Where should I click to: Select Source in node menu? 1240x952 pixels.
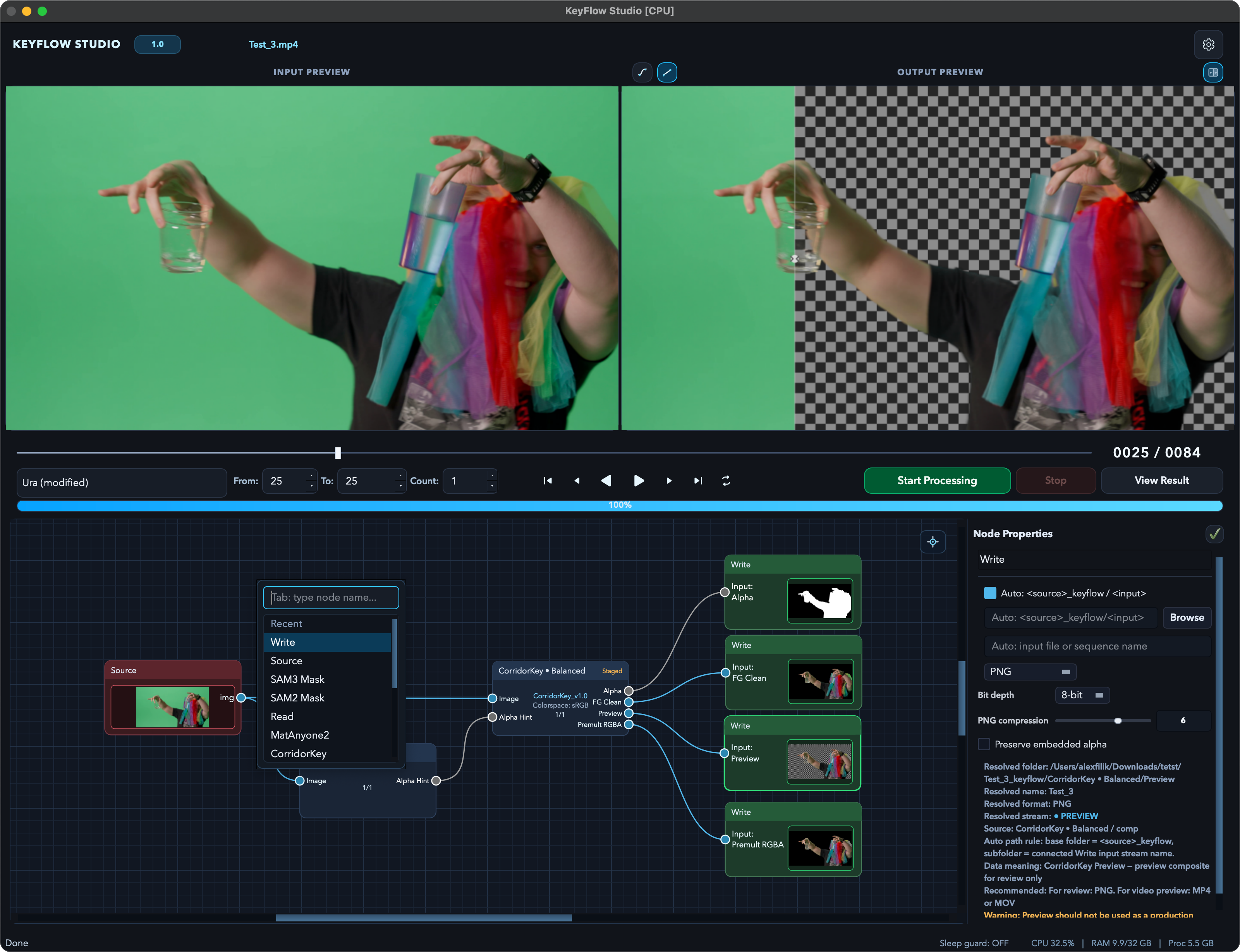(x=327, y=661)
